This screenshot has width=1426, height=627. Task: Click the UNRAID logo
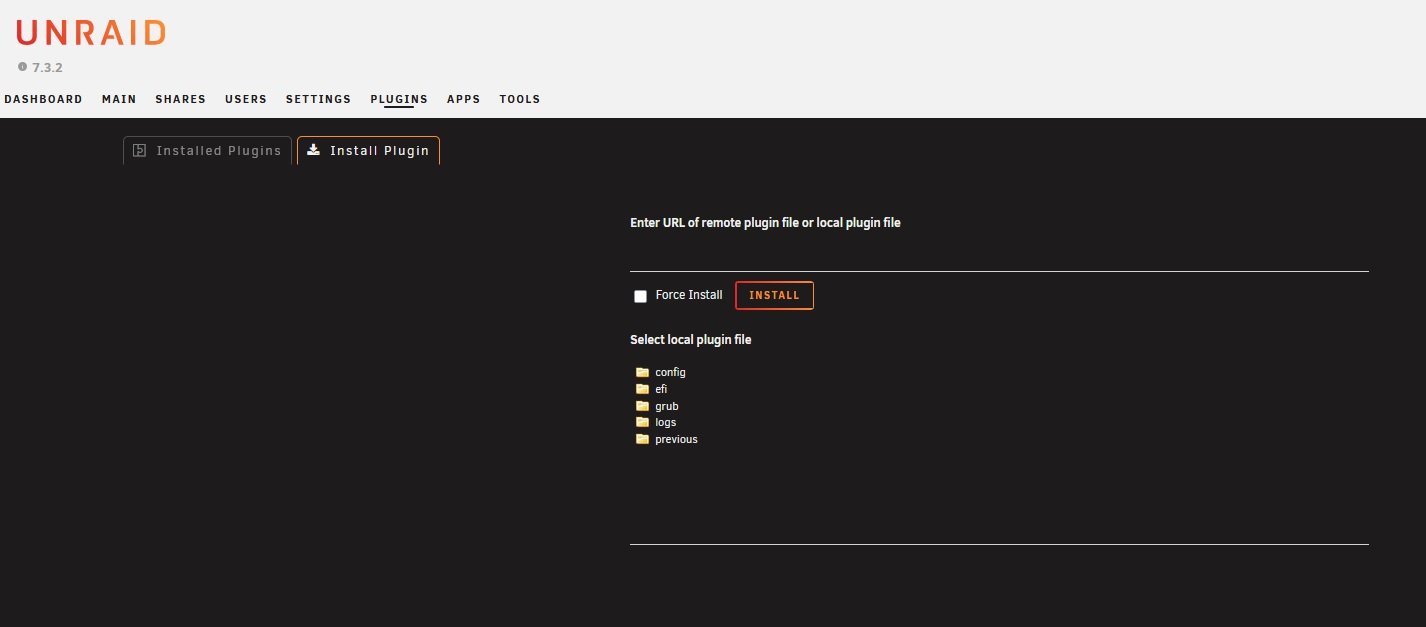pos(90,32)
